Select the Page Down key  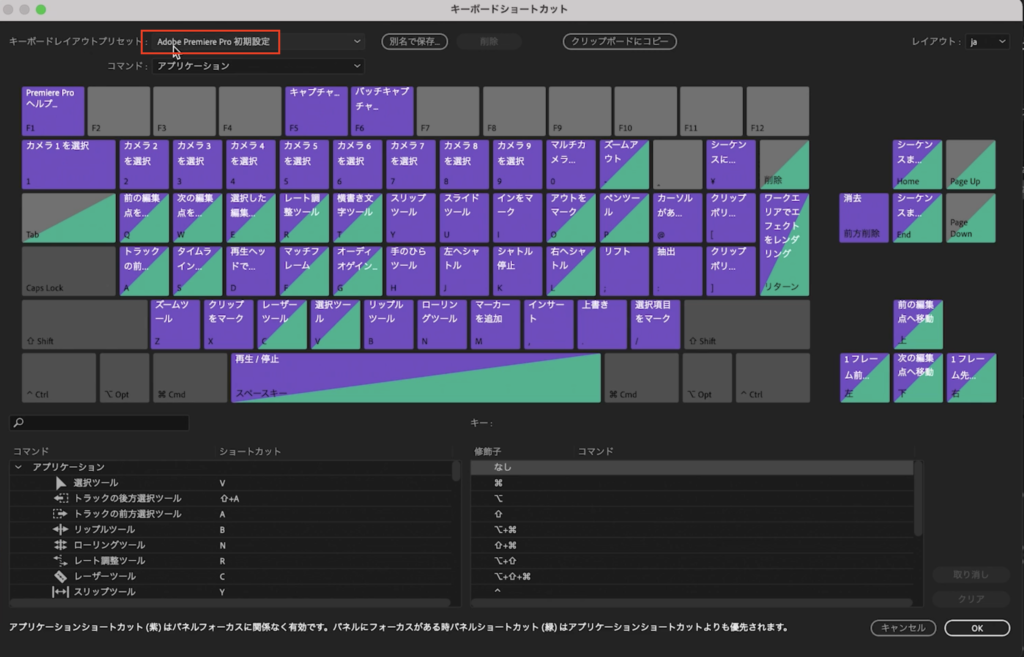pyautogui.click(x=971, y=217)
